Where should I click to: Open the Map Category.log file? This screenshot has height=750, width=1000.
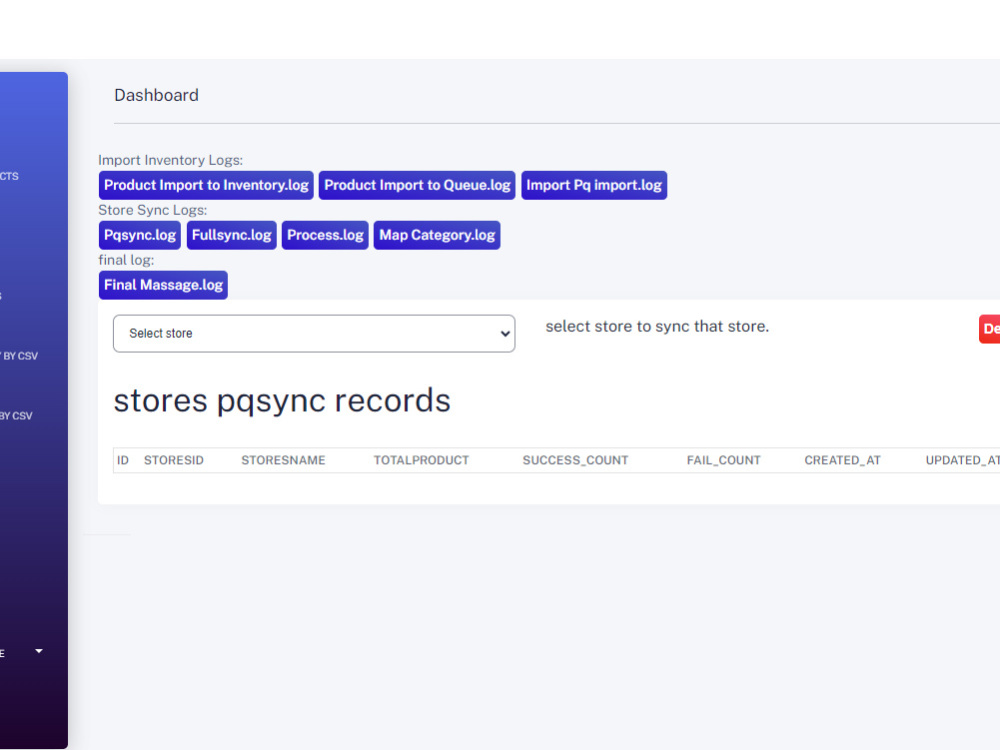click(x=437, y=235)
